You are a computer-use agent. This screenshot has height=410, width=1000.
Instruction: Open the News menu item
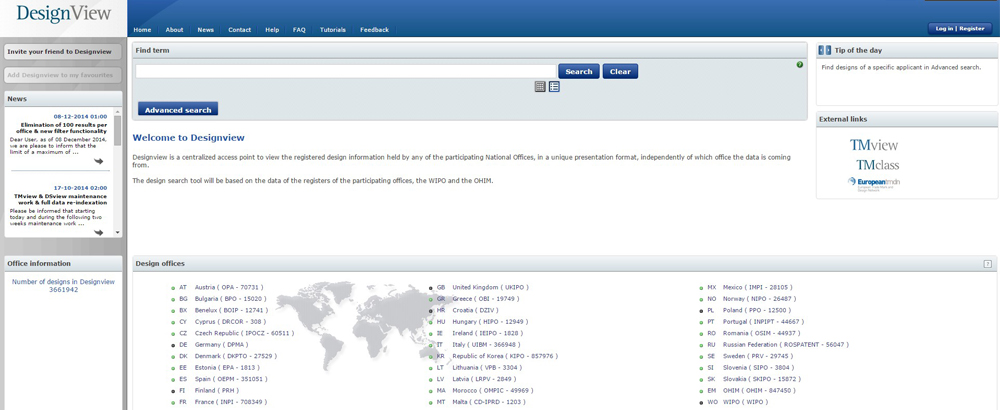click(205, 30)
